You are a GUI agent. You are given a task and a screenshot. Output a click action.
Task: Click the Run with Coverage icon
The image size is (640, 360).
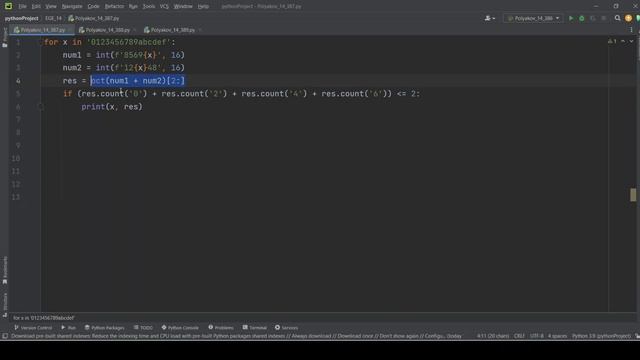[593, 18]
